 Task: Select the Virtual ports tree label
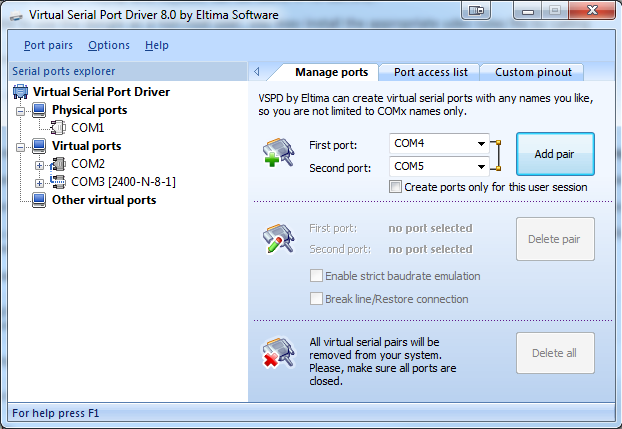point(86,146)
